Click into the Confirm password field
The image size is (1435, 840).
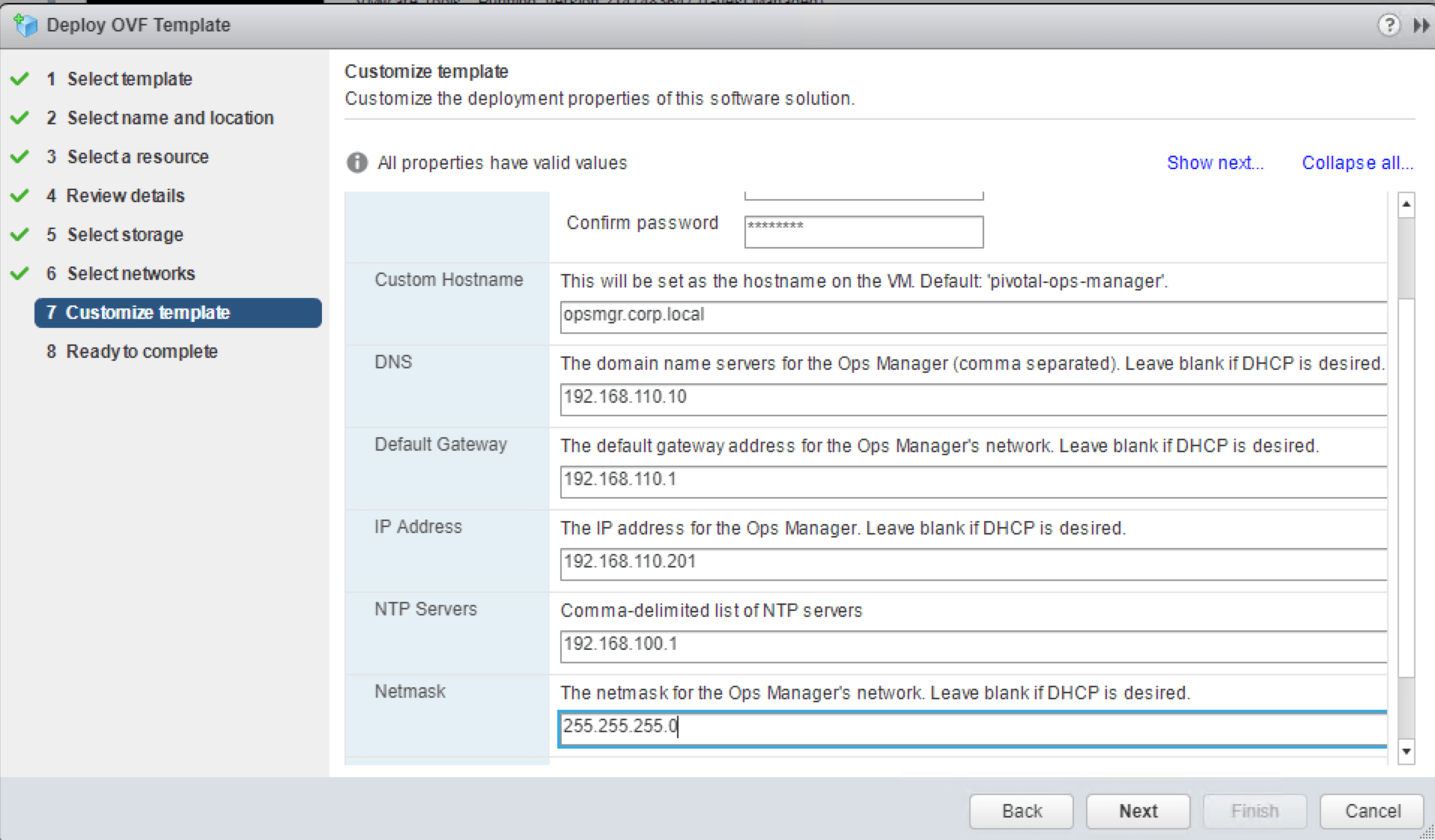pos(863,231)
